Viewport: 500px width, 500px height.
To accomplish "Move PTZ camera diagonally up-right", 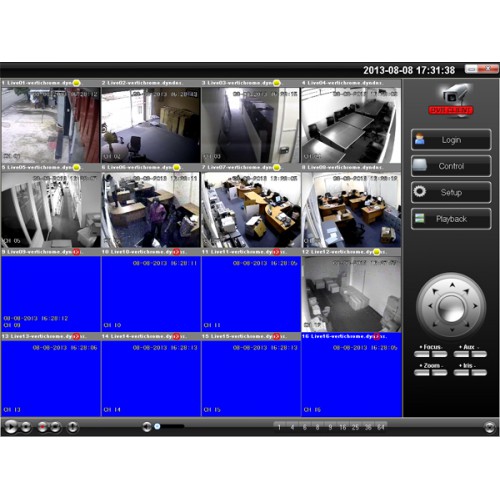I will coord(467,291).
